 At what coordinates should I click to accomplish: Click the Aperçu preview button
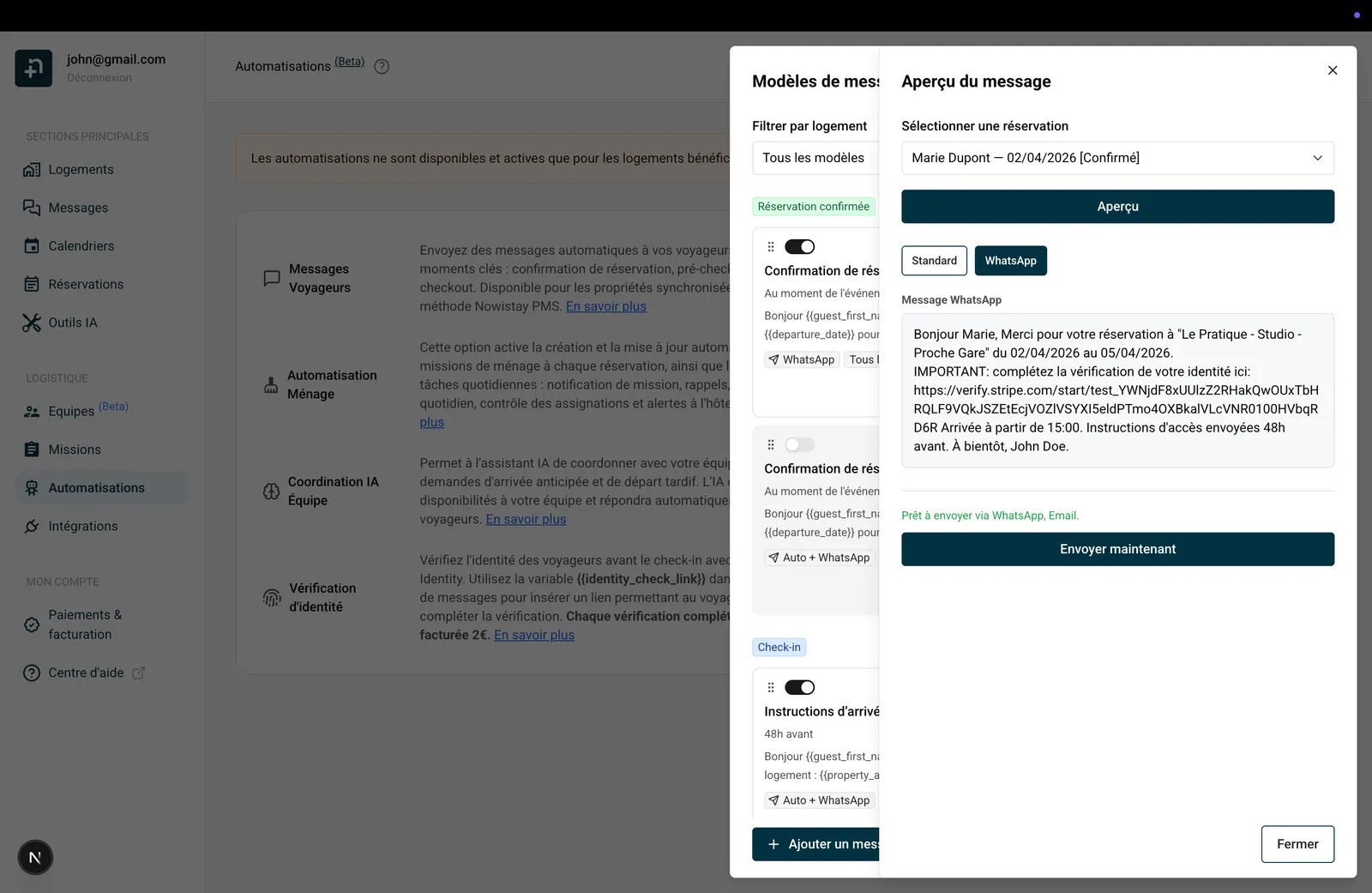[x=1117, y=207]
